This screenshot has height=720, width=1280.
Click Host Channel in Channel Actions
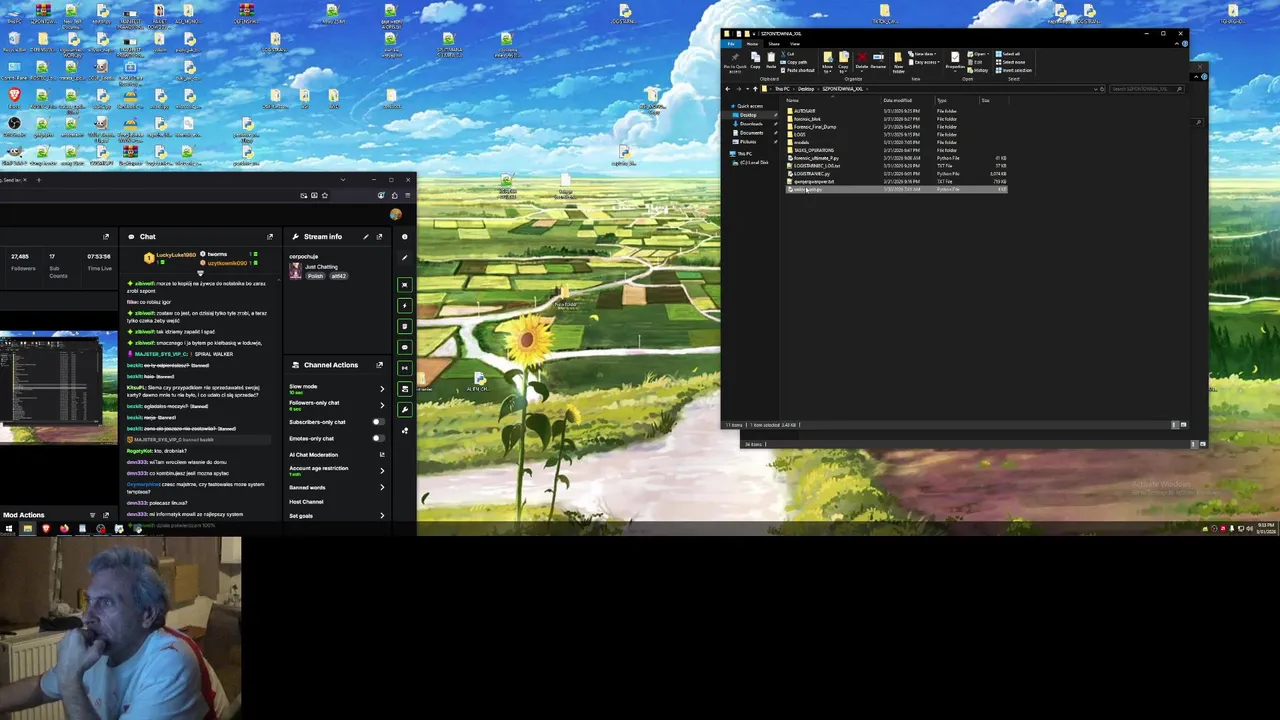[x=306, y=502]
